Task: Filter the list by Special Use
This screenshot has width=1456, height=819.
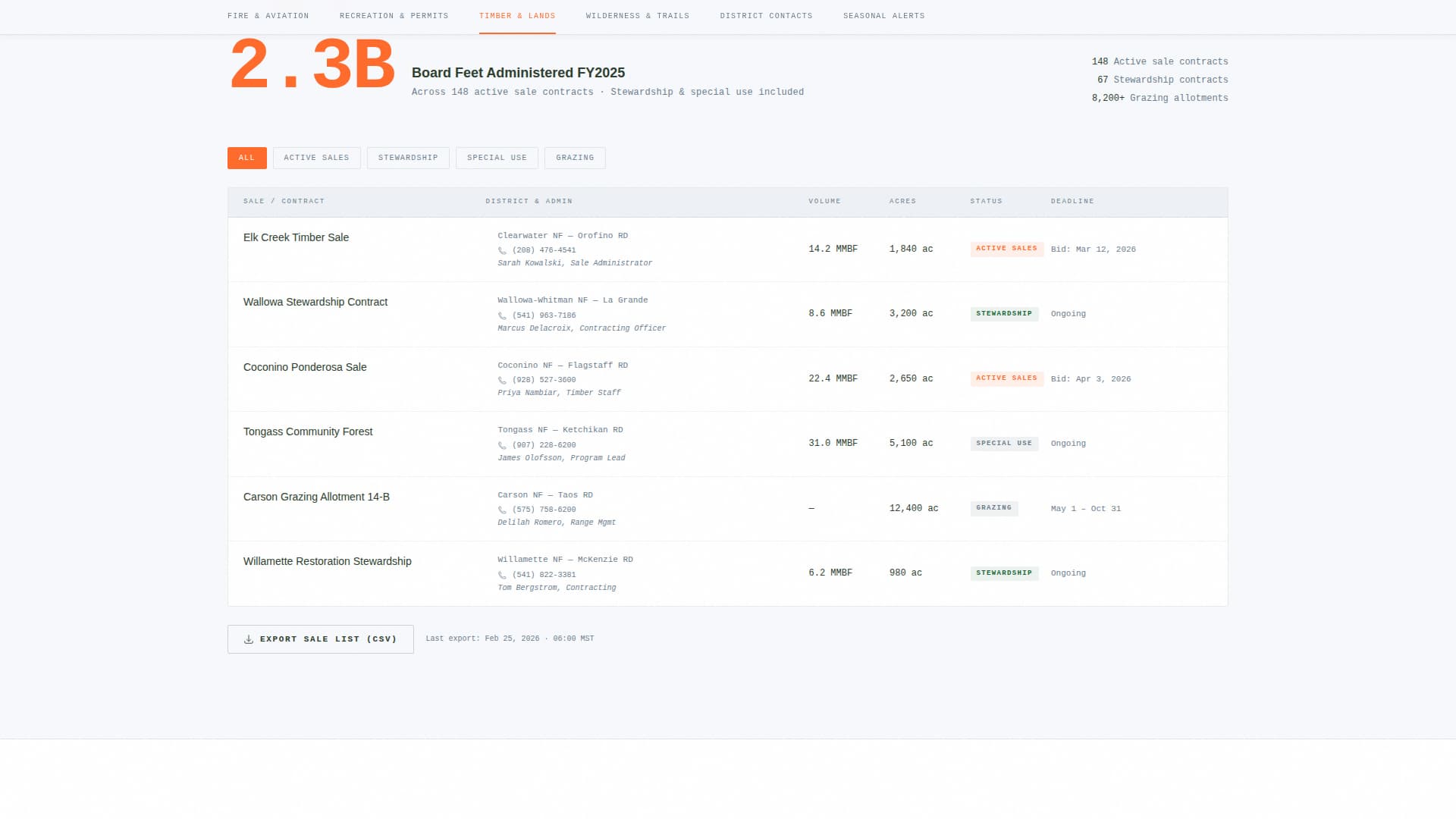Action: point(497,158)
